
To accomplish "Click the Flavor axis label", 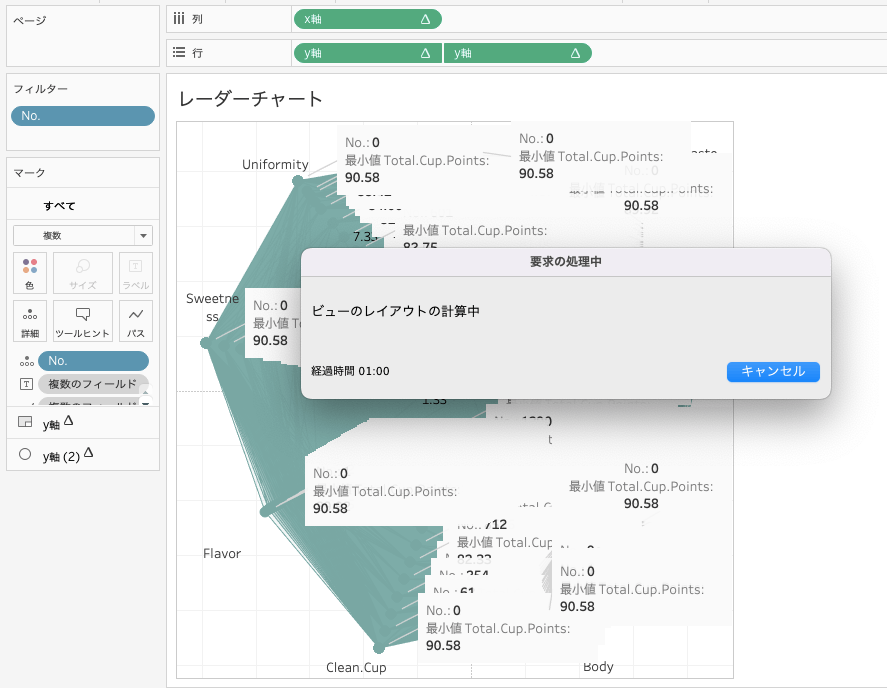I will click(x=222, y=553).
